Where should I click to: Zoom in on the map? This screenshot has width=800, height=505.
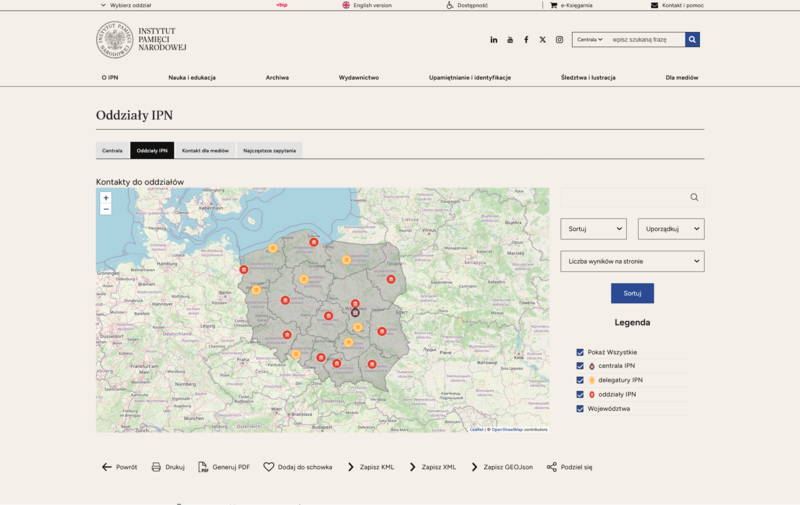pos(106,198)
